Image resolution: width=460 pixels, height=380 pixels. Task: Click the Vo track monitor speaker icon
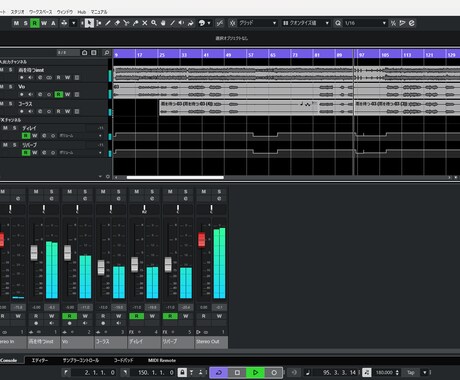pos(31,95)
